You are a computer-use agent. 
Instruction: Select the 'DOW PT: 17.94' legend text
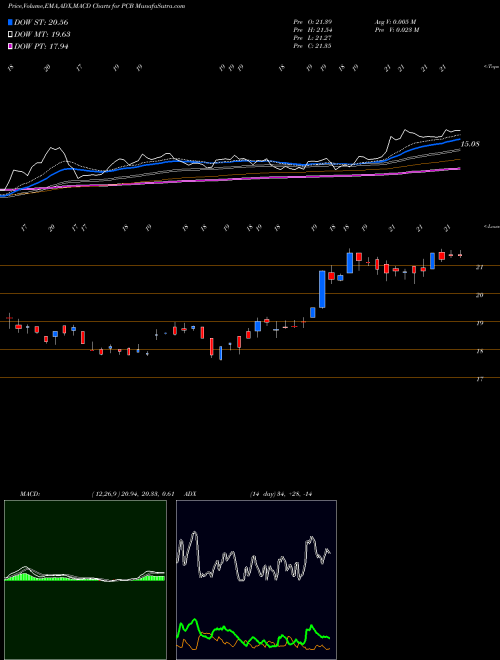41,46
